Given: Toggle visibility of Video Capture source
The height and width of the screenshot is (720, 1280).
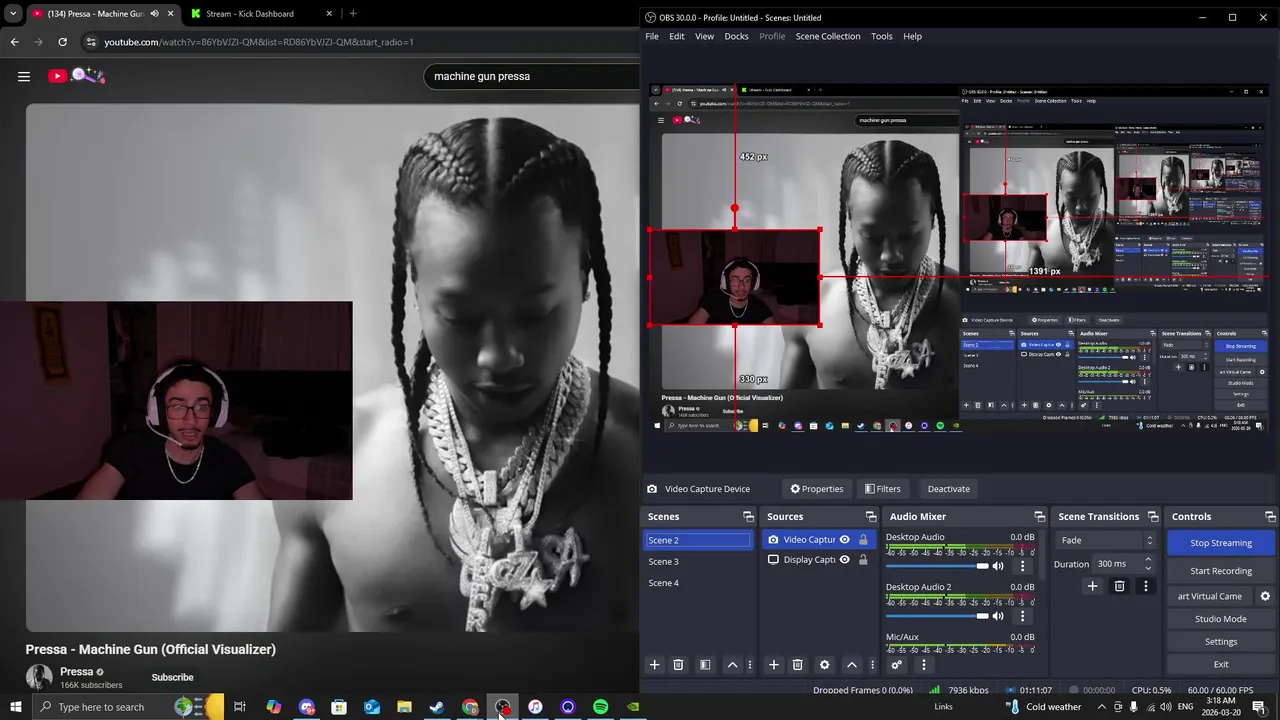Looking at the screenshot, I should tap(844, 540).
